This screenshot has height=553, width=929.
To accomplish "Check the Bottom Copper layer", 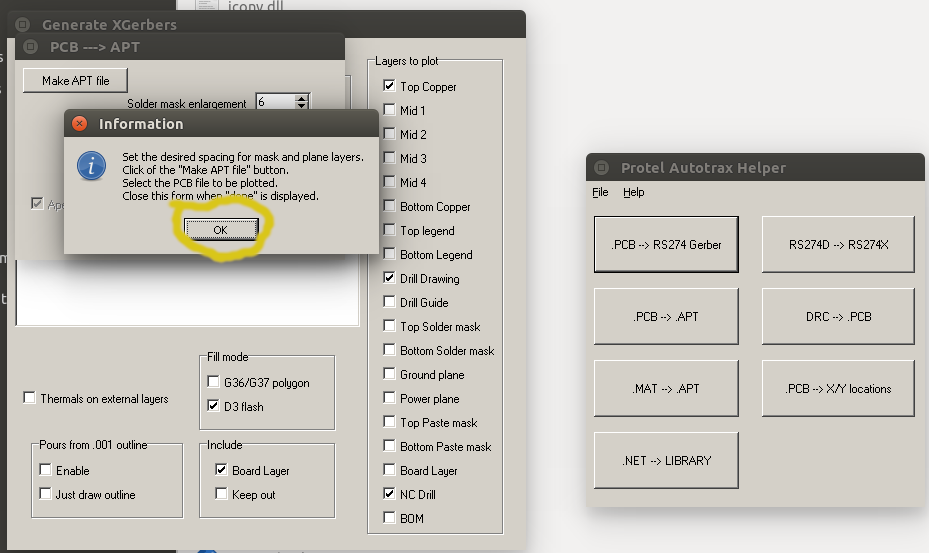I will tap(389, 206).
